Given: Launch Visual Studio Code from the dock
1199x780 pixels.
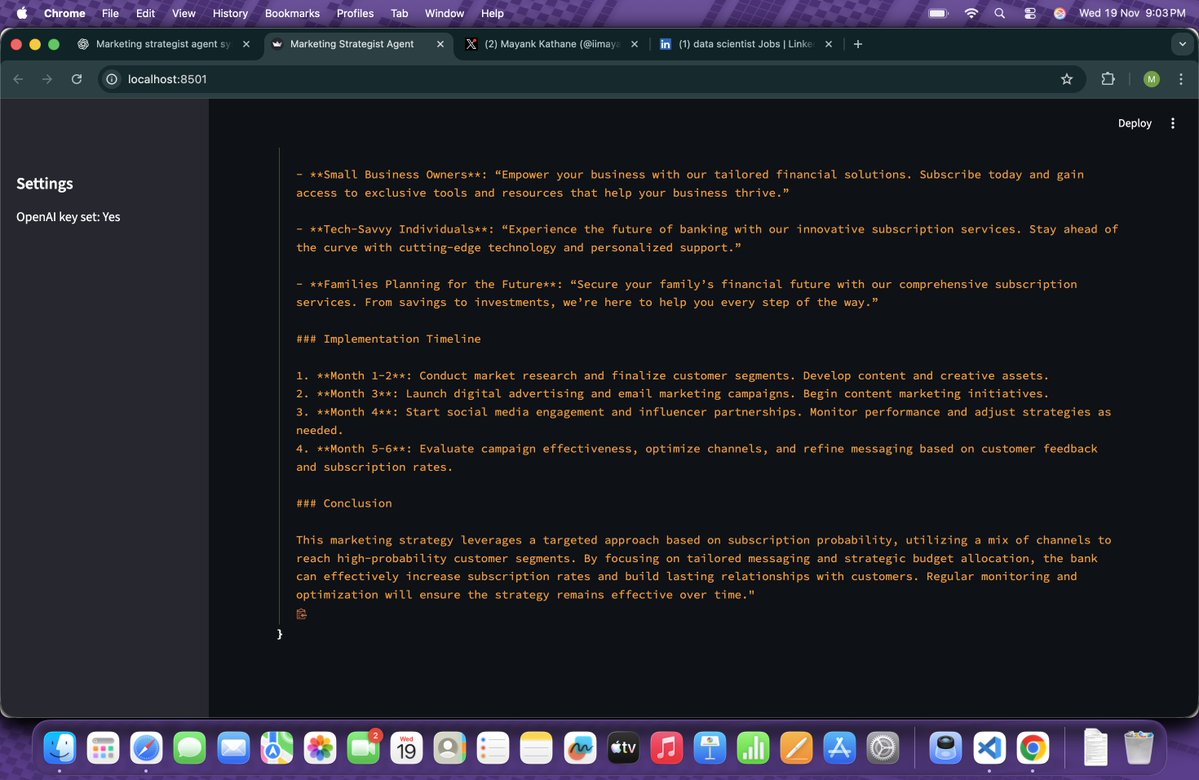Looking at the screenshot, I should tap(990, 747).
